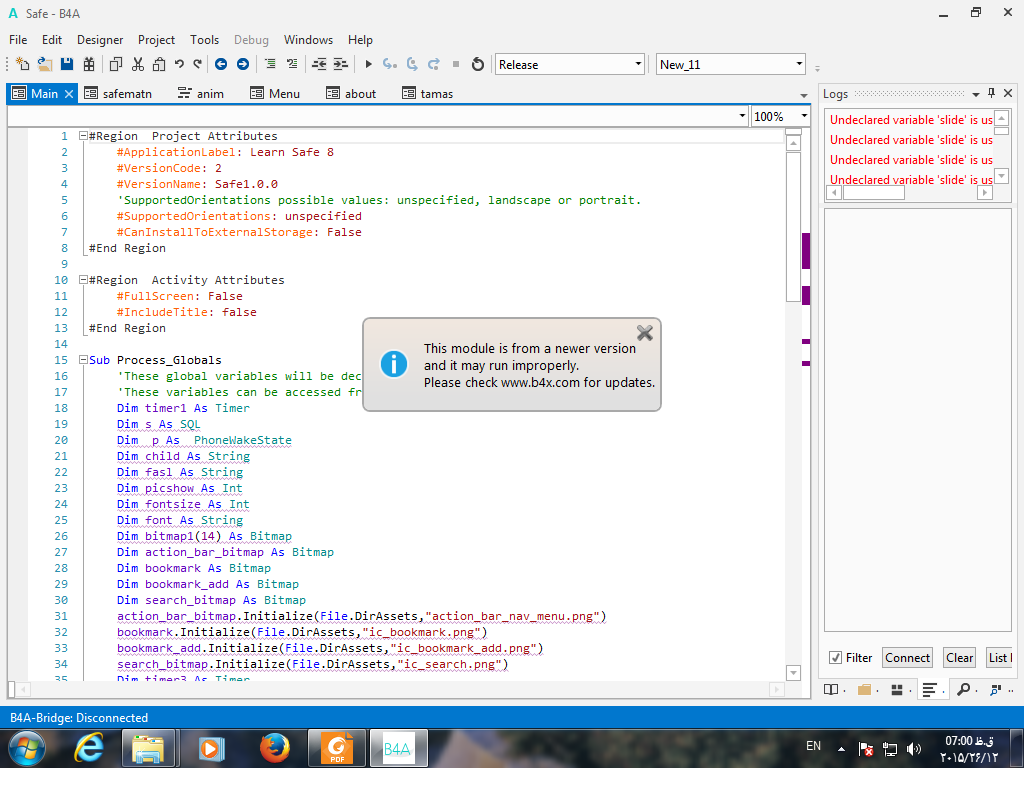Viewport: 1024px width, 800px height.
Task: Click the Restart circular arrow icon
Action: point(478,64)
